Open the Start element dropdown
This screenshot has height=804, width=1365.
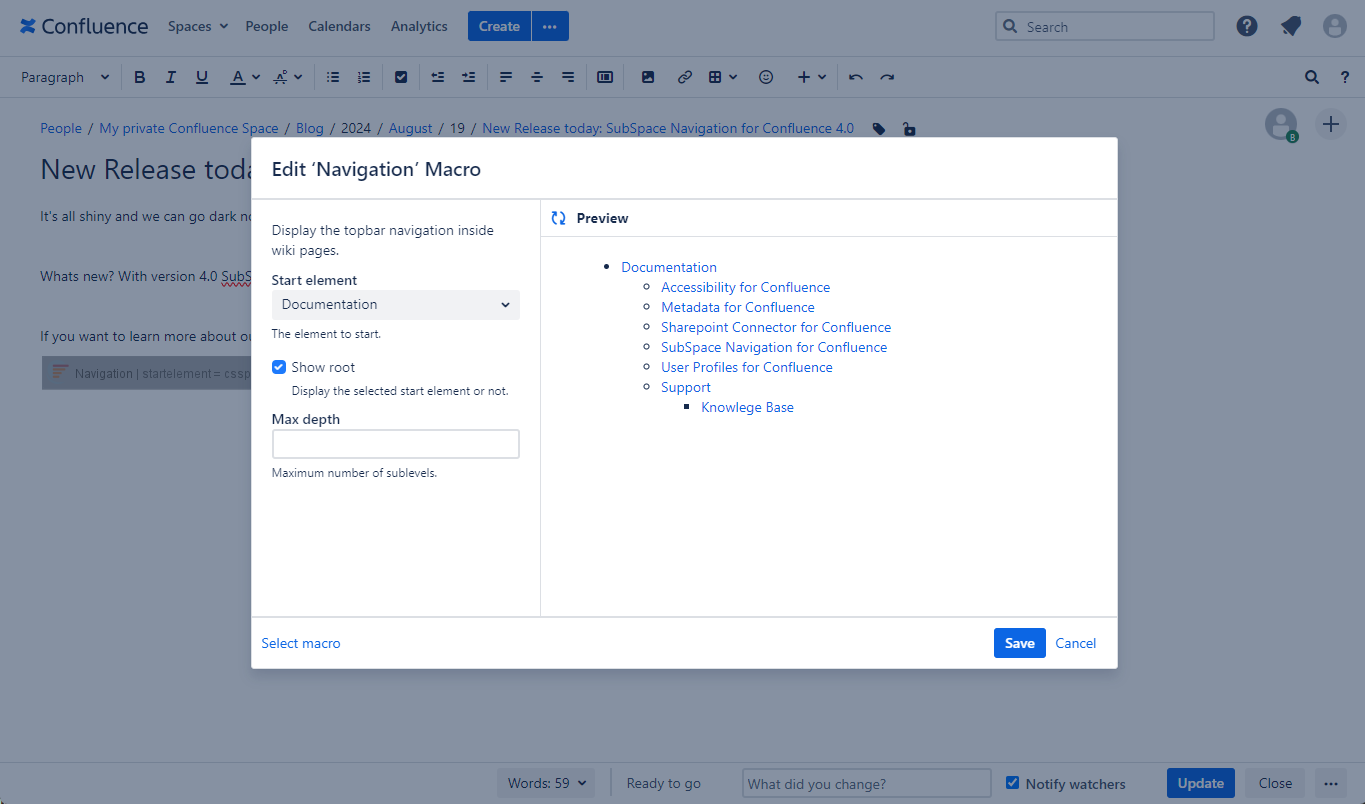click(396, 305)
